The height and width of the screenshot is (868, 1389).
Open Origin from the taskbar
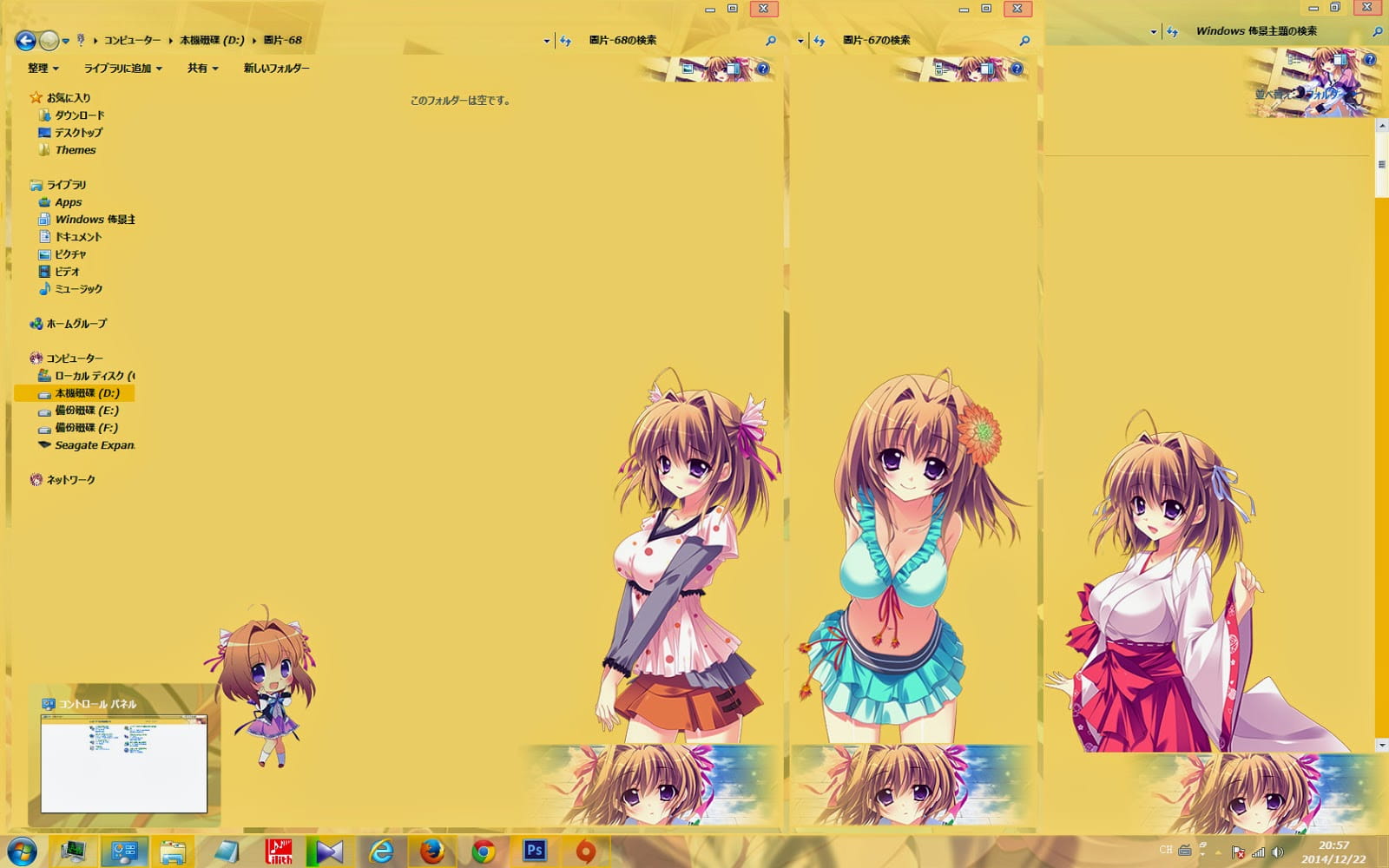click(x=584, y=852)
